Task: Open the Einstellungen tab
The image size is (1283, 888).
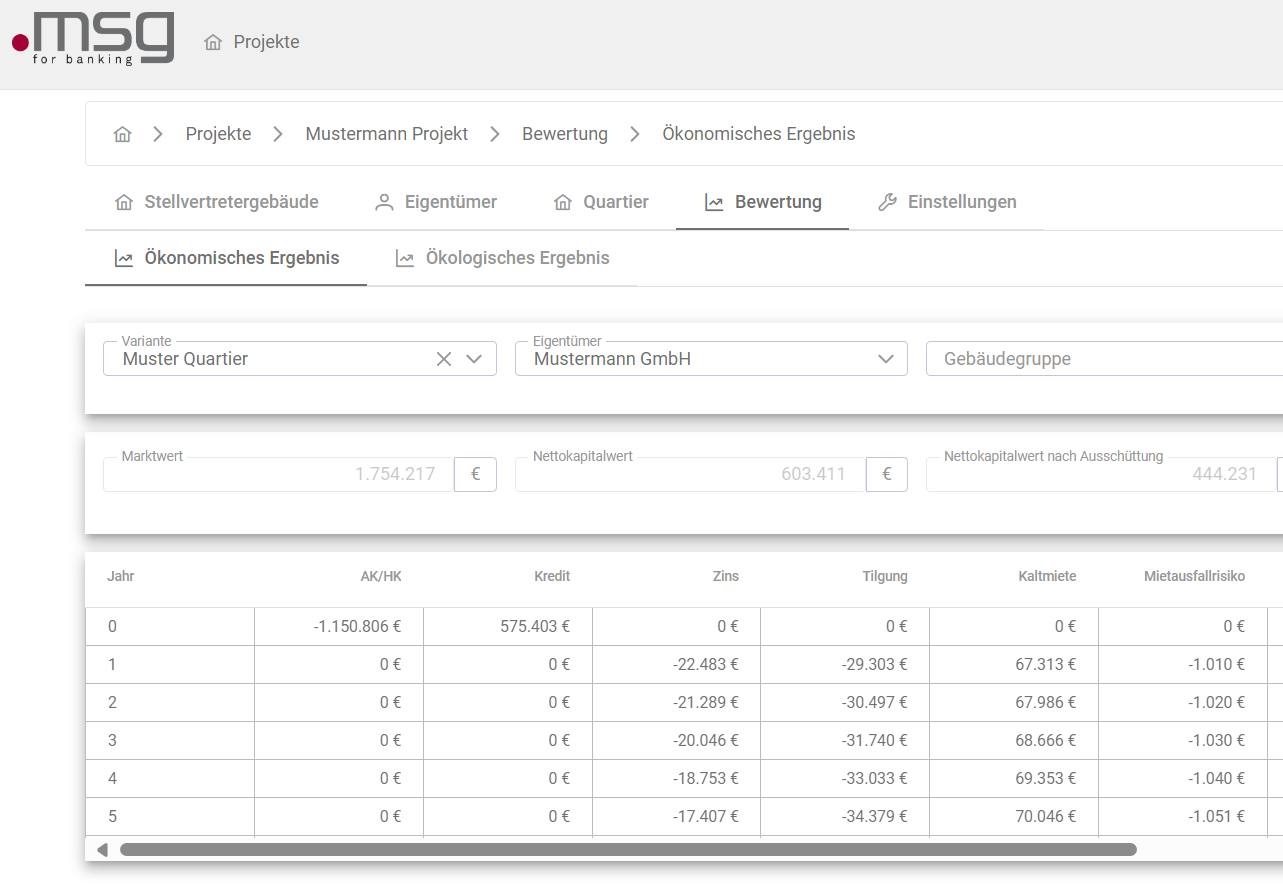Action: (x=946, y=202)
